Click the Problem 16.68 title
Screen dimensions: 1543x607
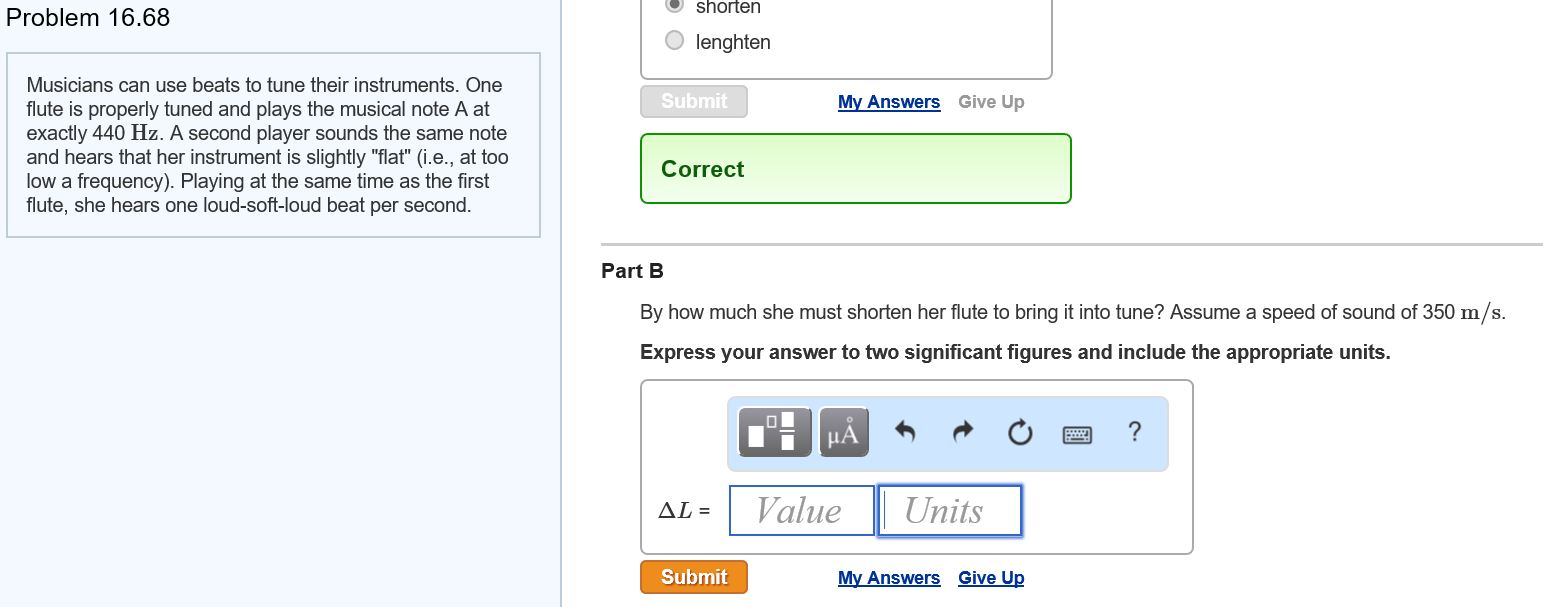click(x=88, y=18)
